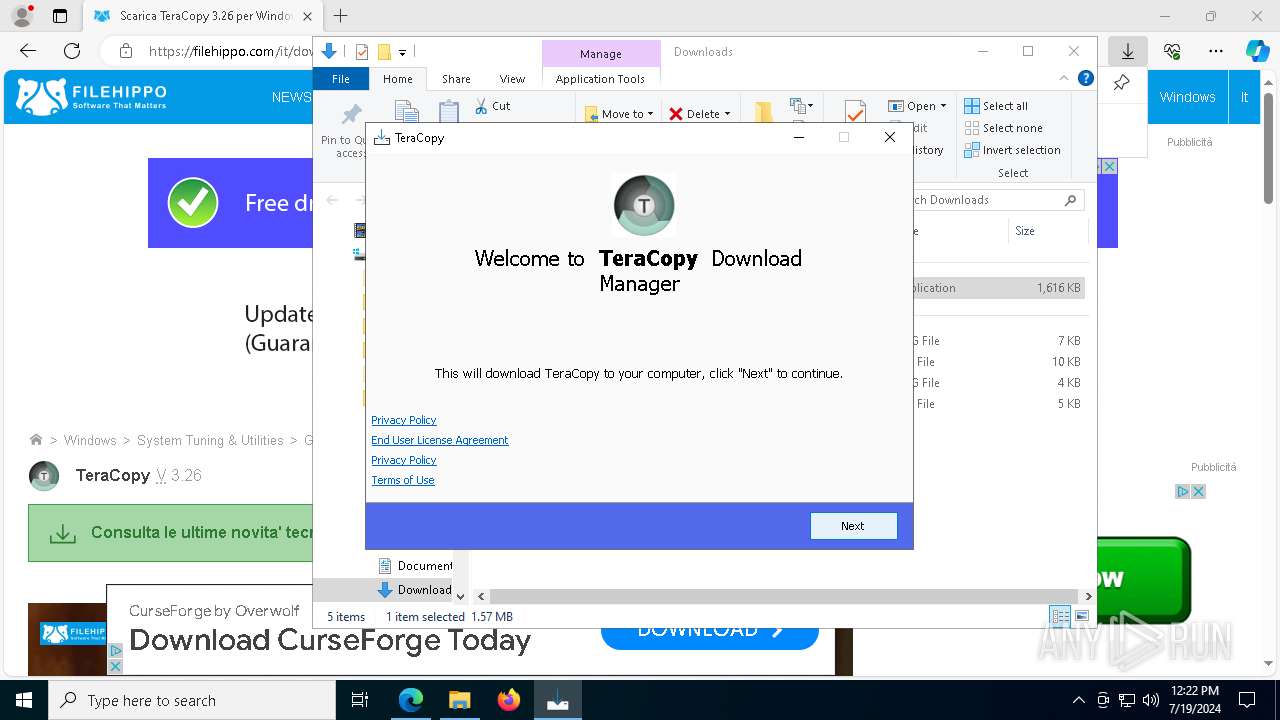Click the TeraCopy logo in the installer

644,205
